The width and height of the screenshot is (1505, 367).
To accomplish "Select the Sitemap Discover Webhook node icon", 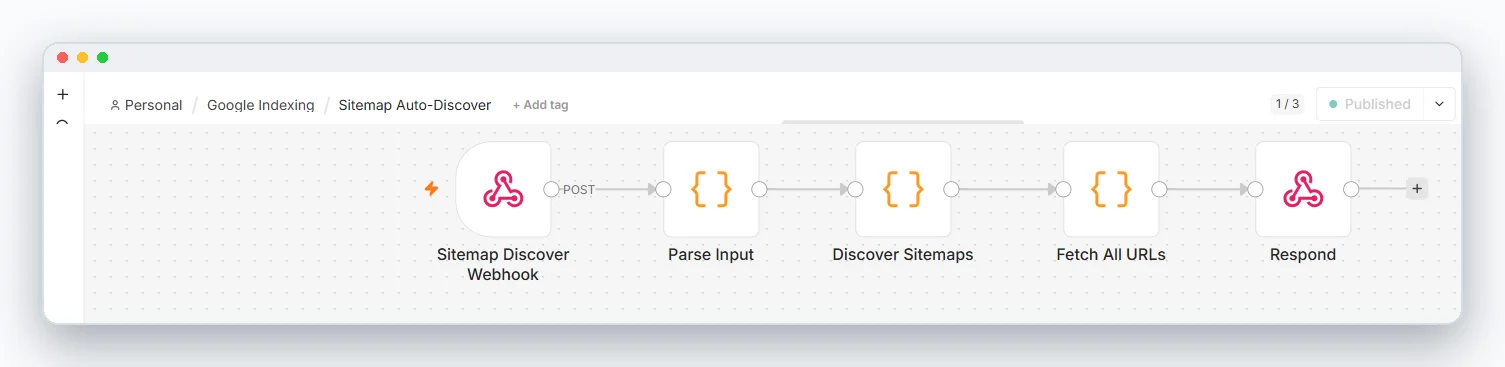I will 503,189.
